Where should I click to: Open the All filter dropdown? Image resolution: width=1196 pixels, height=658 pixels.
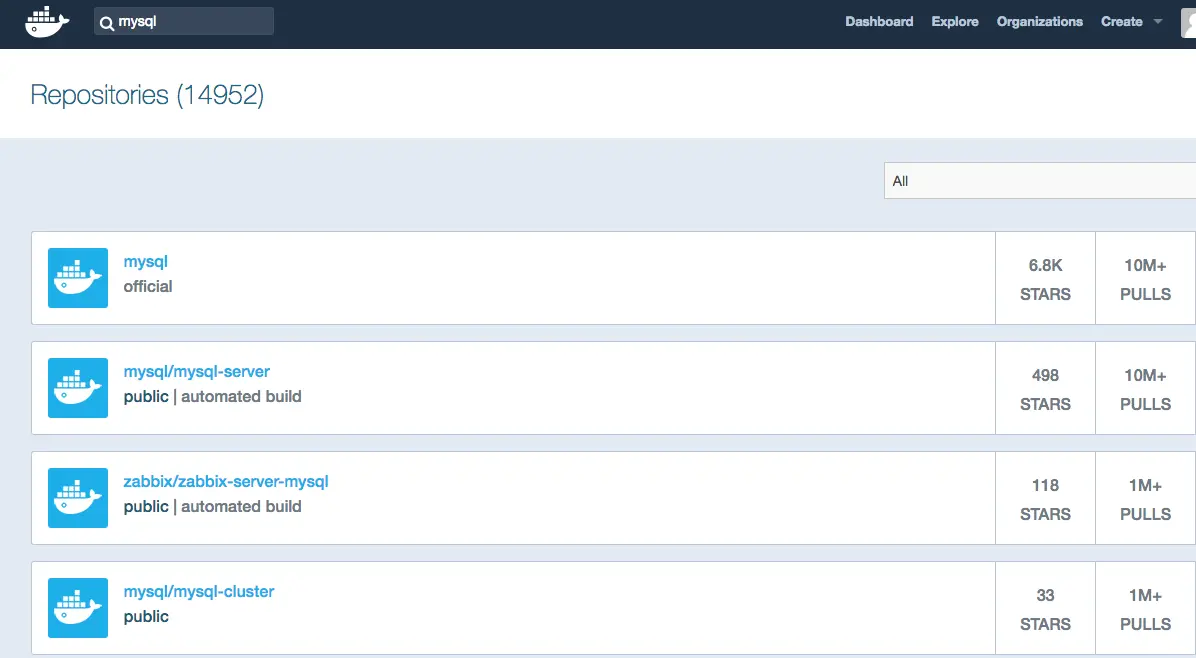coord(1040,181)
